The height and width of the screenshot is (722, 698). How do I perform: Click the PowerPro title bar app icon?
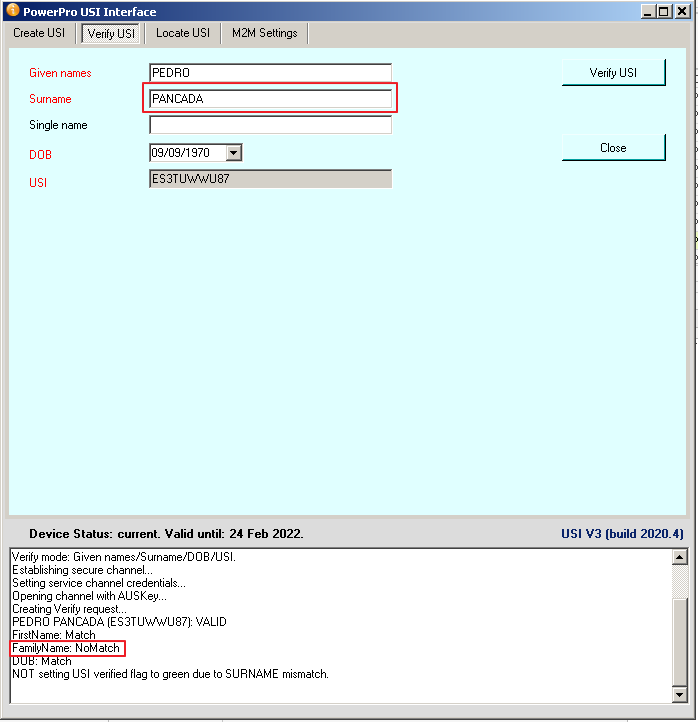(13, 10)
